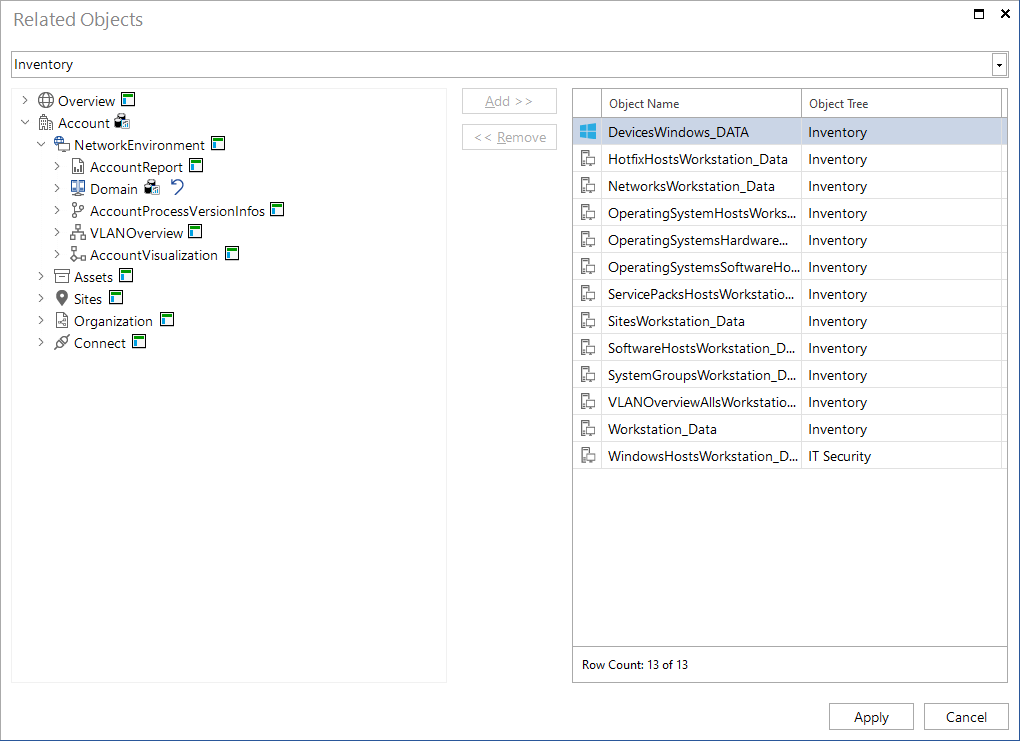Click the report icon beside AccountVisualization

(231, 254)
